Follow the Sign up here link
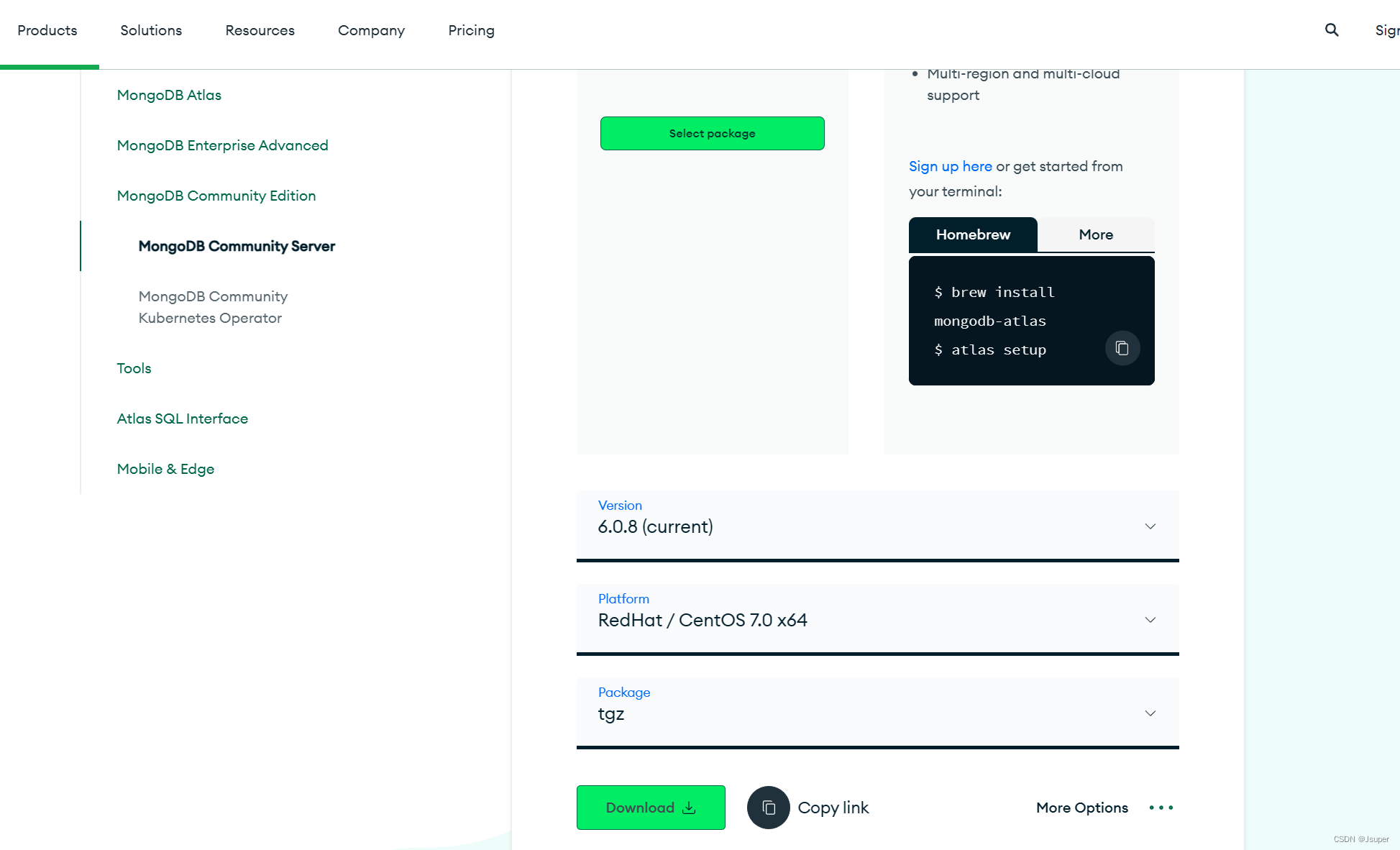 [950, 166]
